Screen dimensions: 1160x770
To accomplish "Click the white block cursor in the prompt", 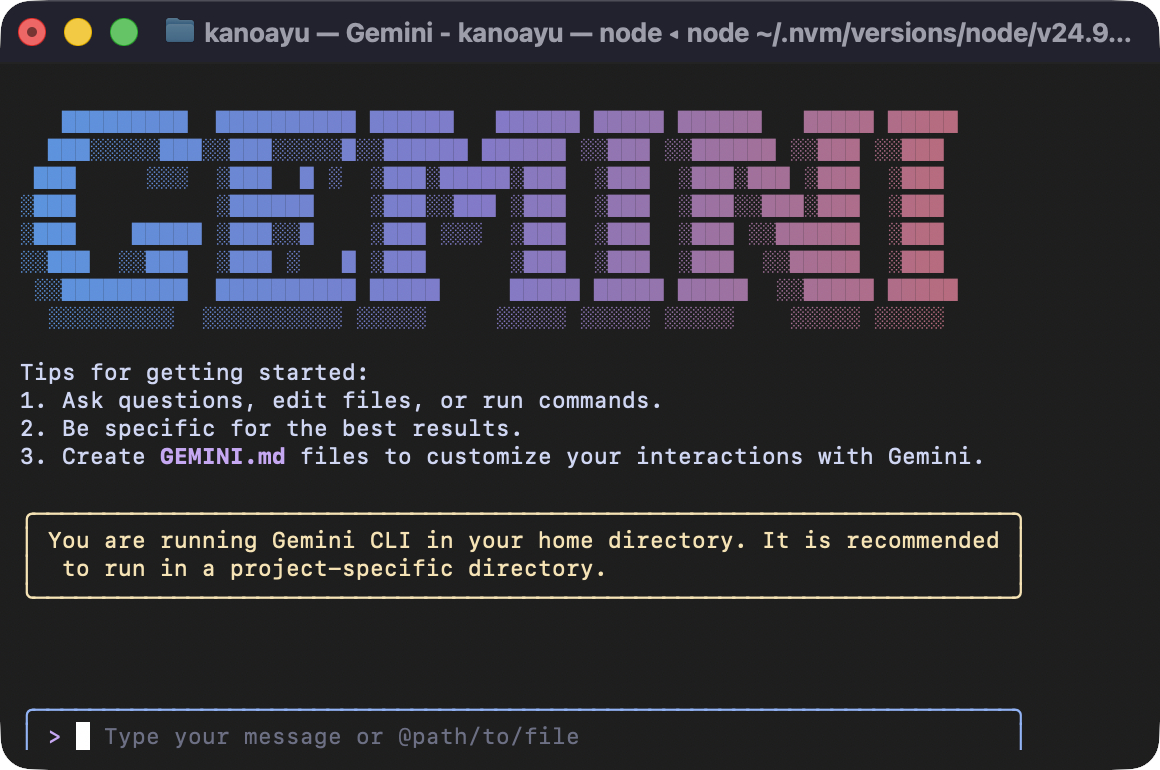I will (83, 737).
